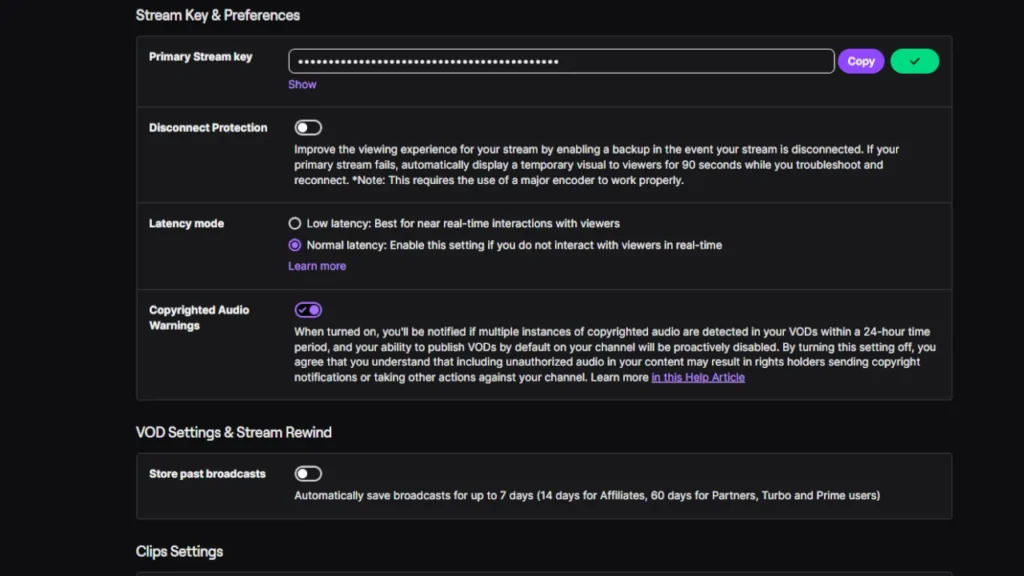Screen dimensions: 1024x576
Task: Select the Normal latency option
Action: 295,245
